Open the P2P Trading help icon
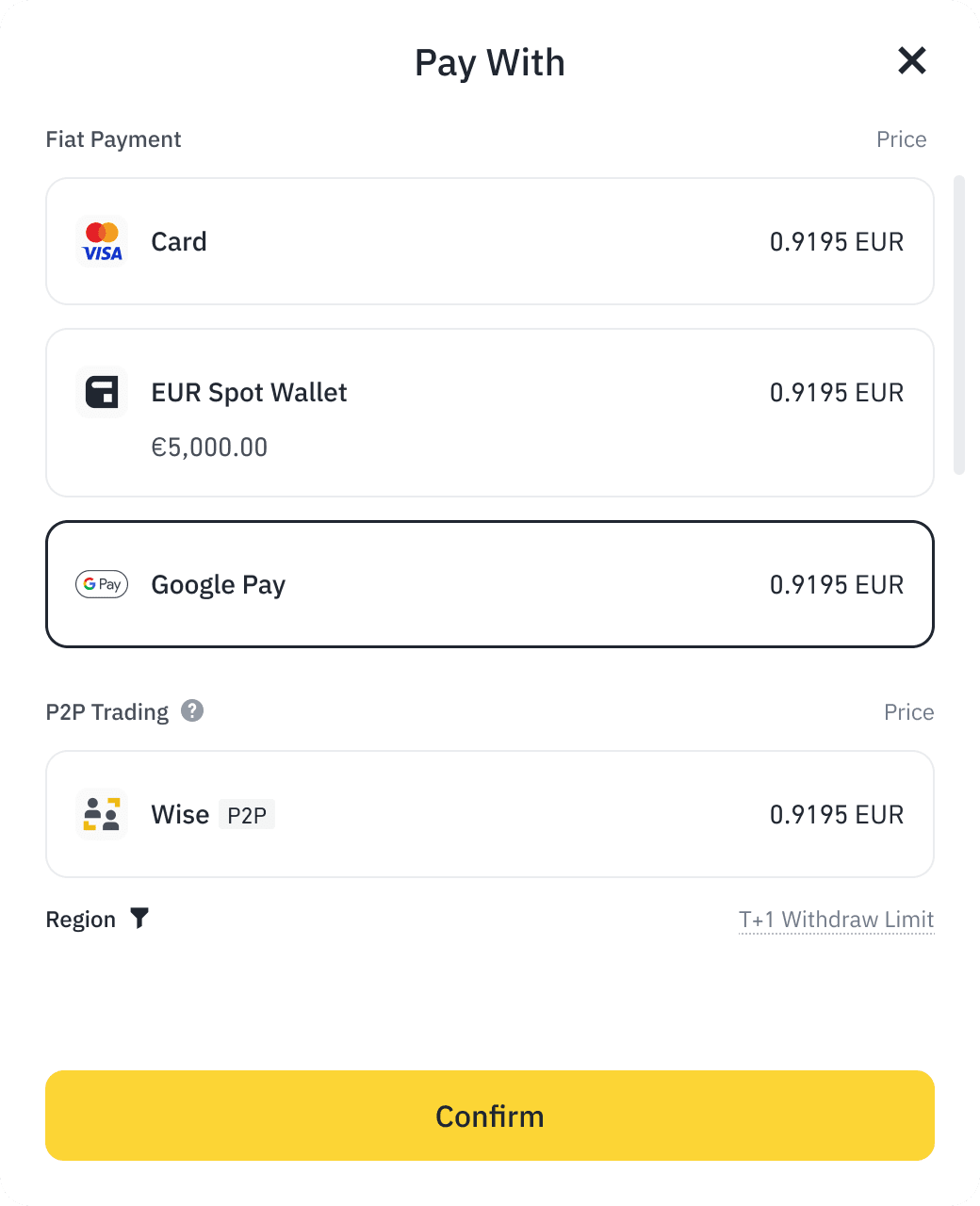Image resolution: width=980 pixels, height=1206 pixels. 192,710
